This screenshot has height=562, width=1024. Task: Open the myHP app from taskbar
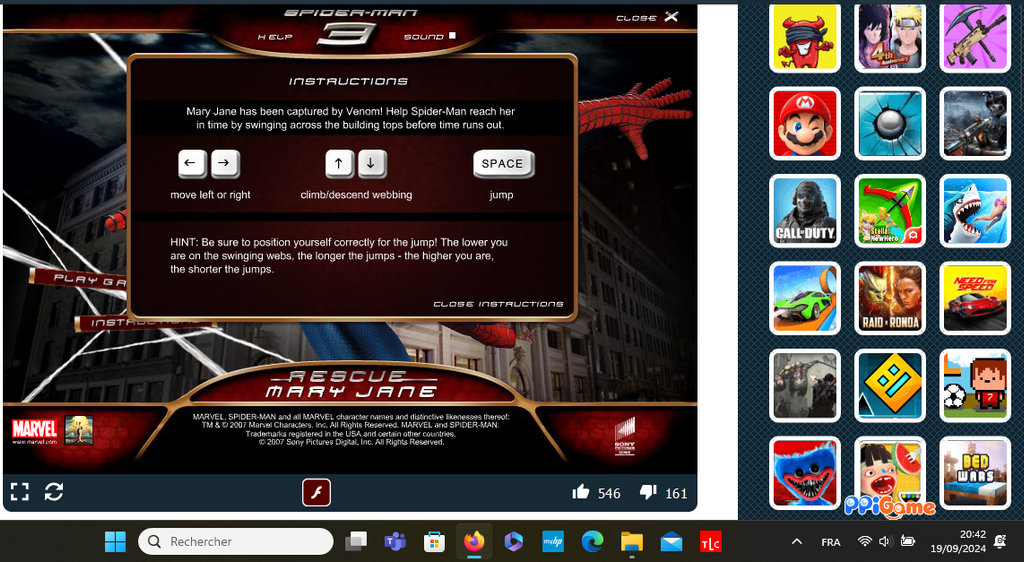(553, 541)
